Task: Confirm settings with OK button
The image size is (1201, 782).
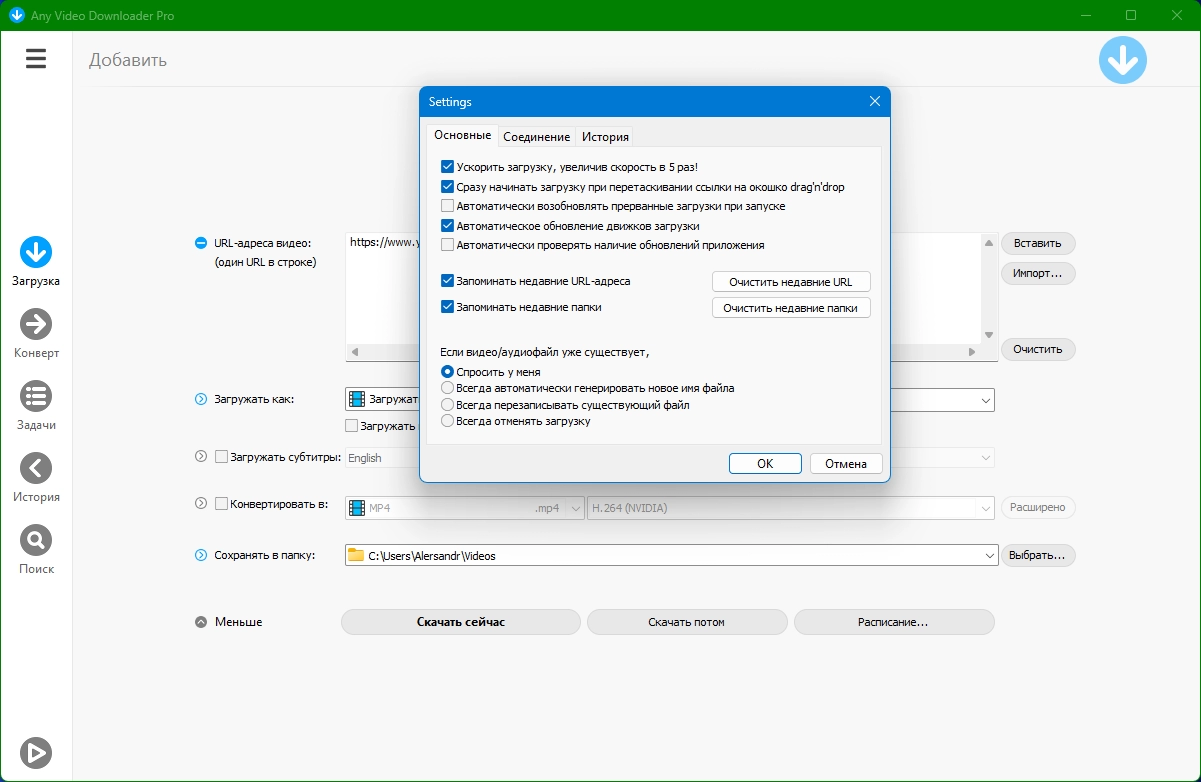Action: pos(765,463)
